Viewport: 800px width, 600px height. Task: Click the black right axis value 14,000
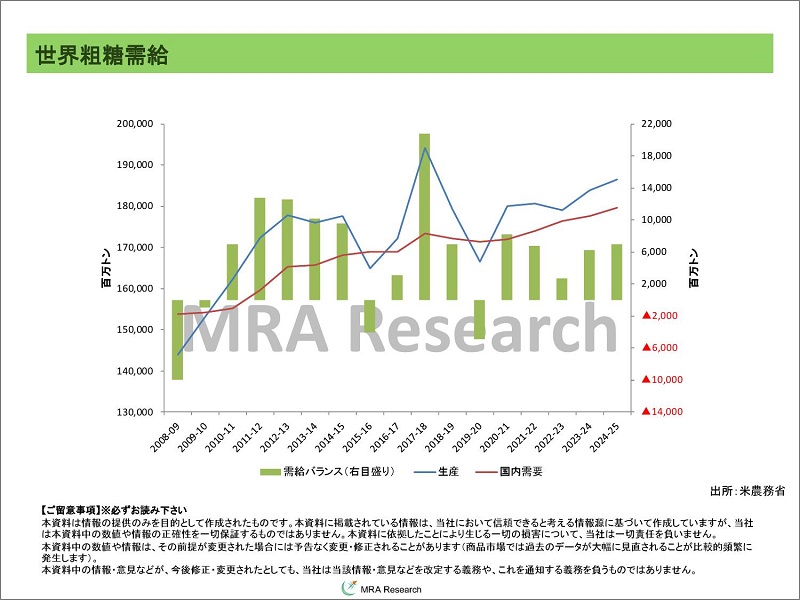(657, 188)
